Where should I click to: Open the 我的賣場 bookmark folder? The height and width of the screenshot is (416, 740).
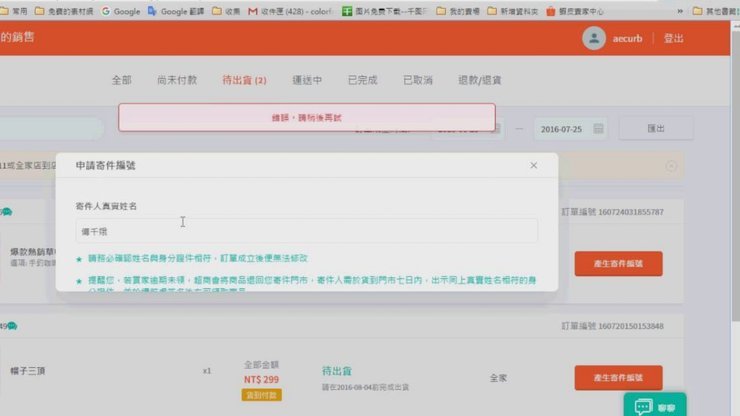[457, 11]
